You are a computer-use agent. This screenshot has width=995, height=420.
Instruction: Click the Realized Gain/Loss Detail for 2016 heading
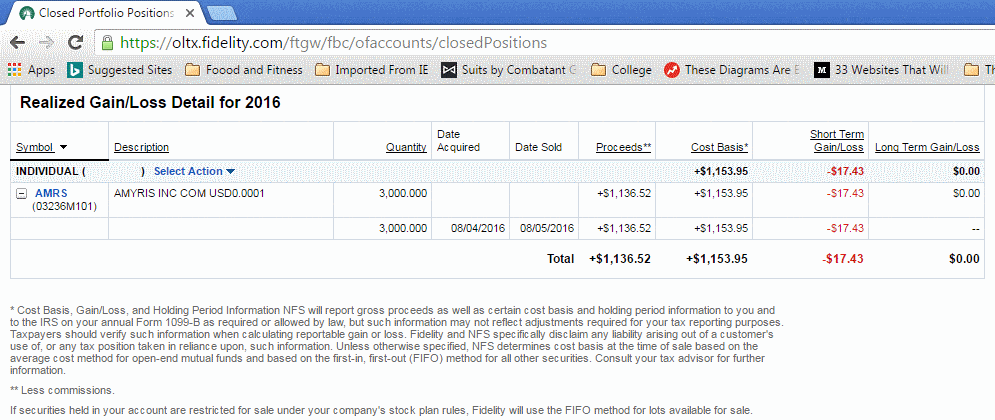[150, 103]
